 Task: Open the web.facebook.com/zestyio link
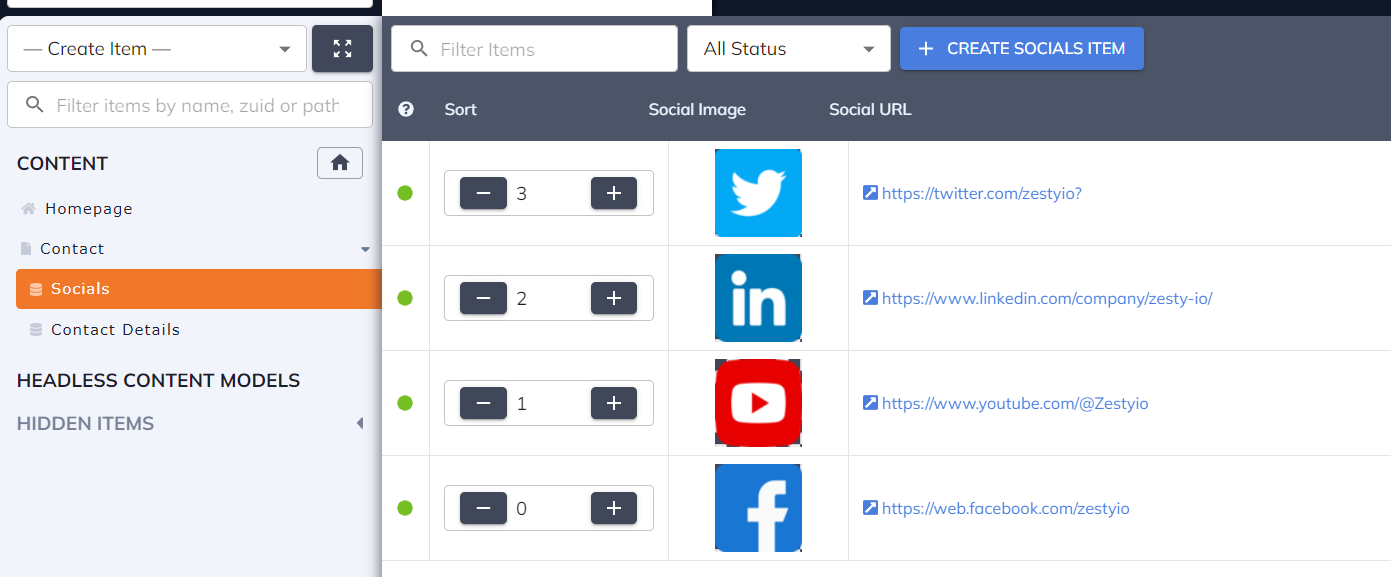1006,508
